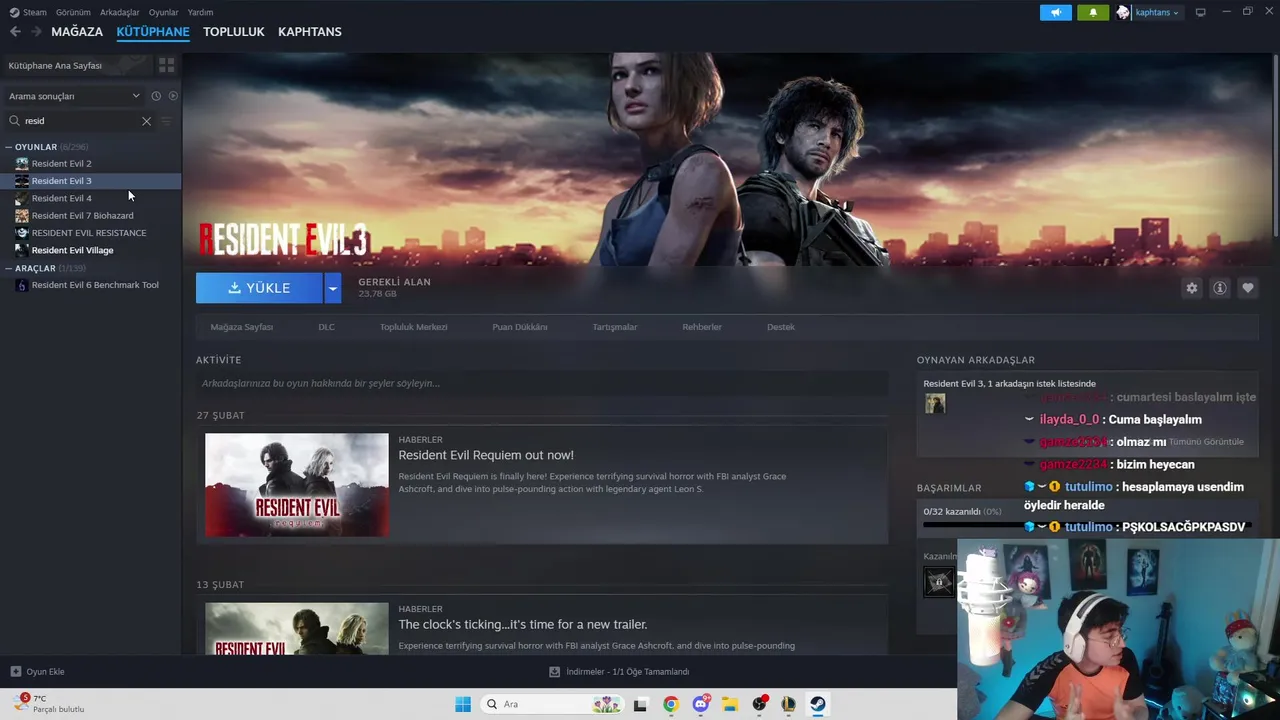The width and height of the screenshot is (1280, 720).
Task: Switch library to grid view icon
Action: pos(166,65)
